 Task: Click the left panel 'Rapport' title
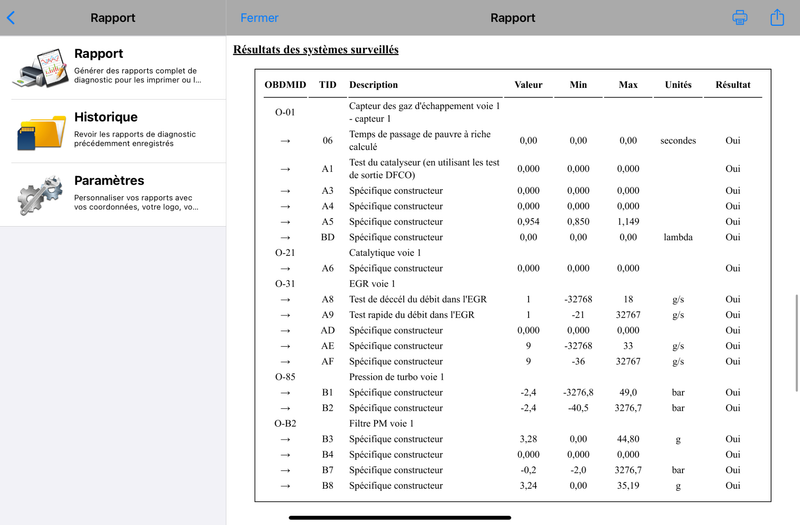coord(113,18)
